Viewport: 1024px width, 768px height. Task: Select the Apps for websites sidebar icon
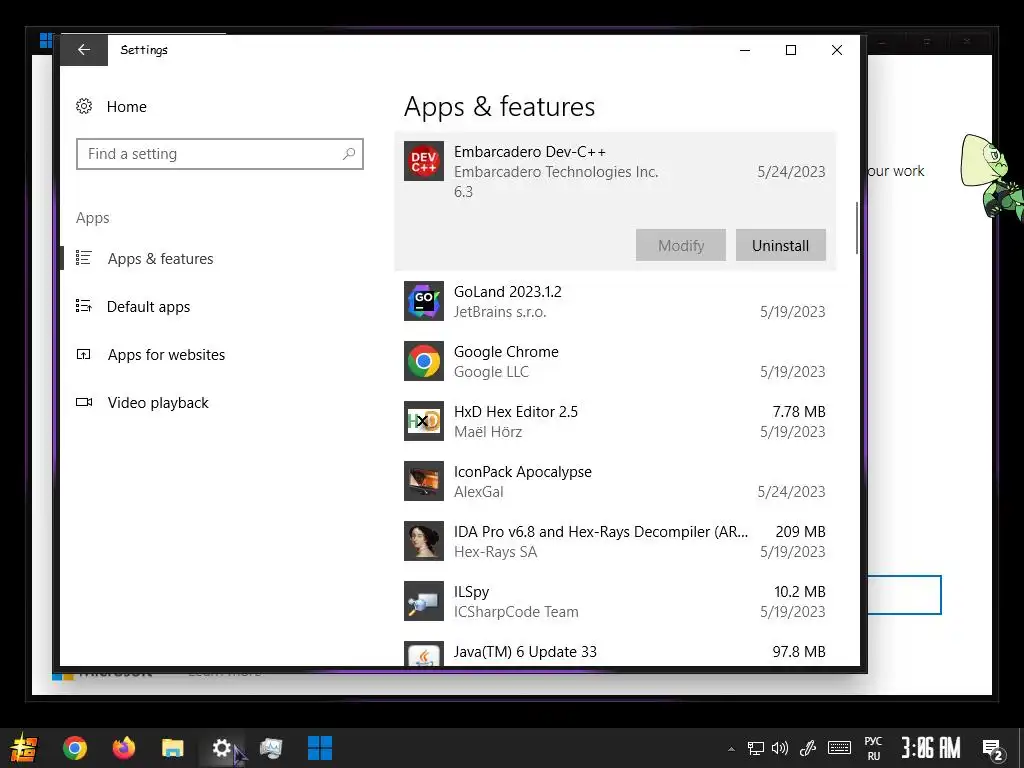coord(84,354)
